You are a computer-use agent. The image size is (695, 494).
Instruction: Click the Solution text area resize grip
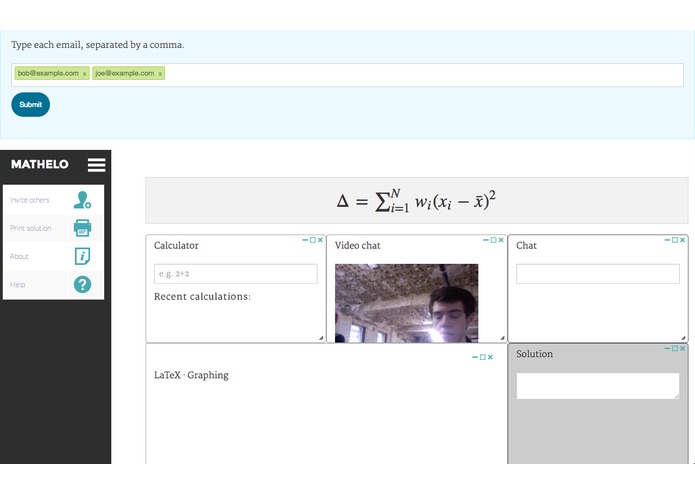[676, 396]
